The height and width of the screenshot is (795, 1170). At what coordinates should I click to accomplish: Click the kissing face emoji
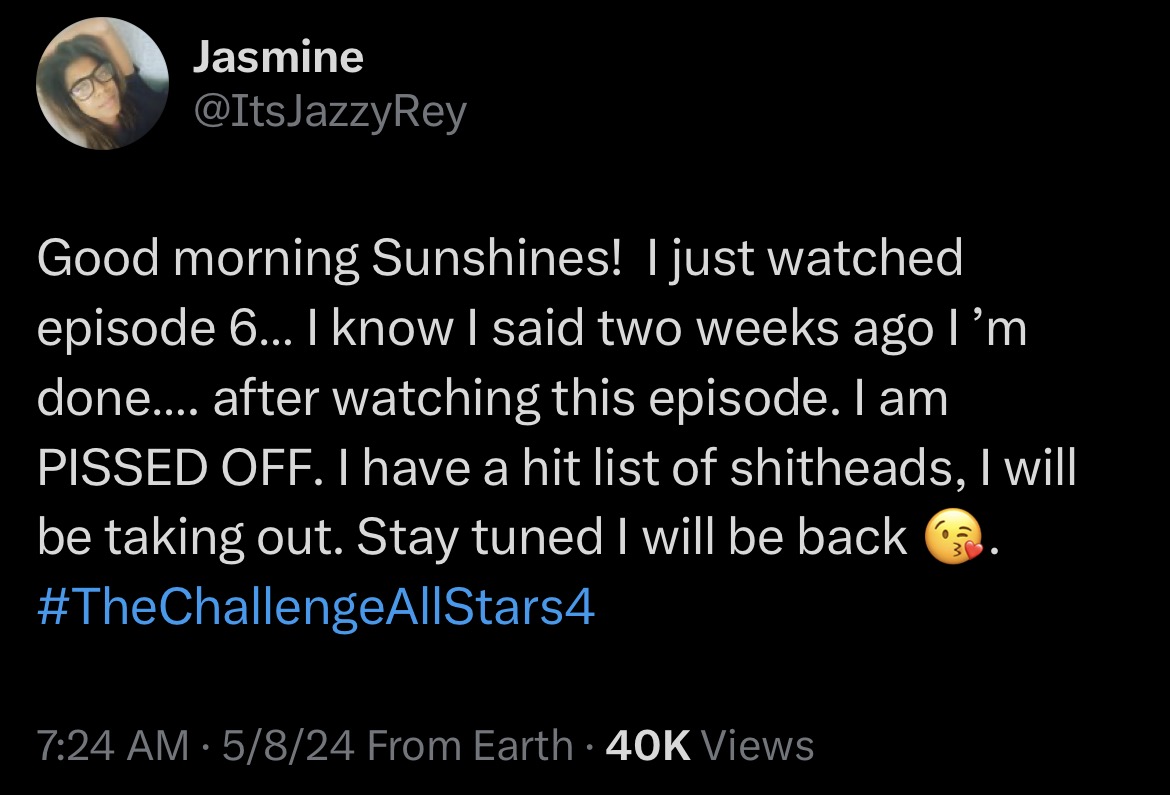[x=953, y=537]
